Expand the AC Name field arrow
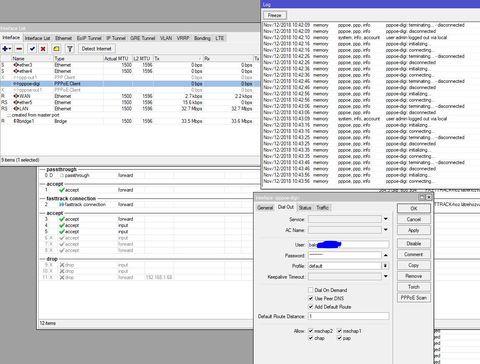Screen dimensions: 480x364 (386, 230)
